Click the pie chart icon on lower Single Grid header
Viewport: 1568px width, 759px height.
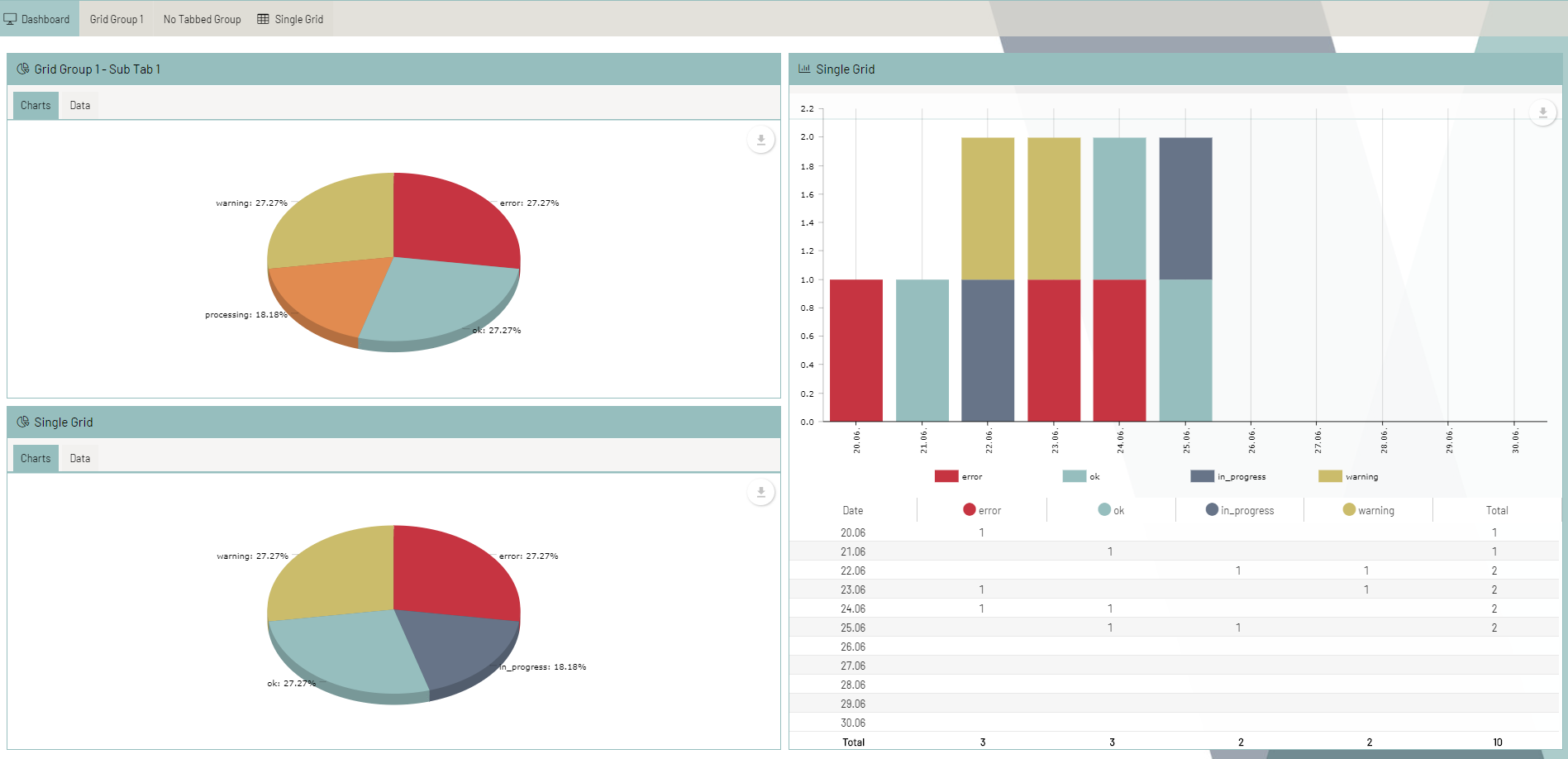point(22,422)
